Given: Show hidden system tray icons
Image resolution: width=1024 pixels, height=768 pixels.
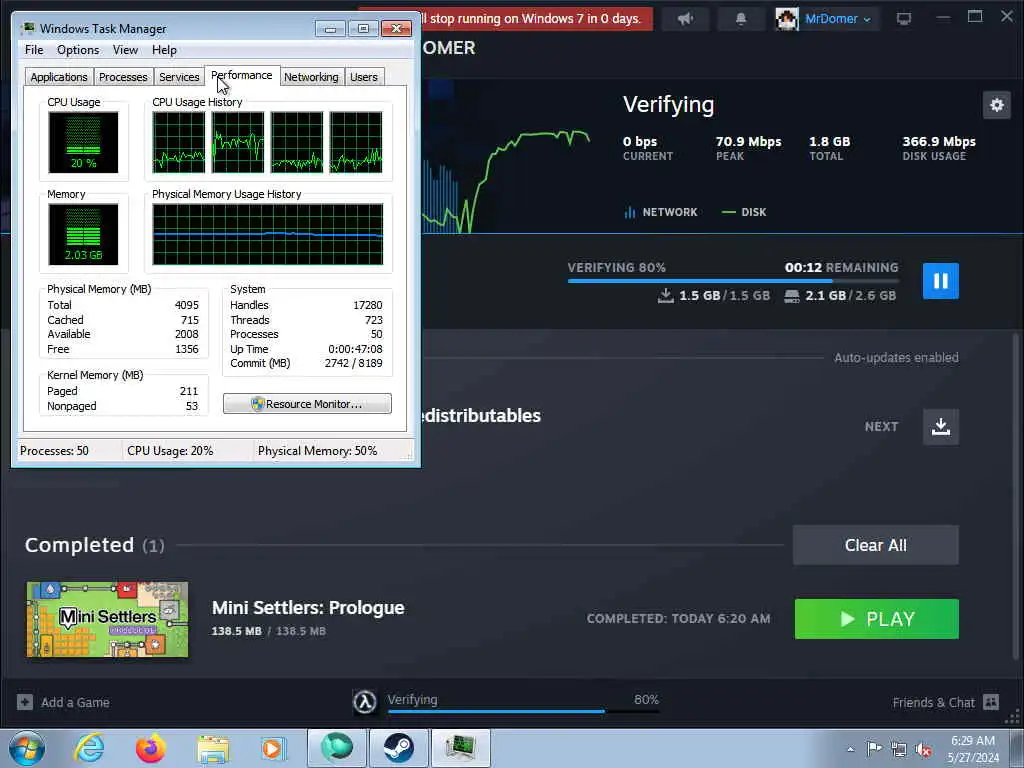Looking at the screenshot, I should pyautogui.click(x=850, y=749).
